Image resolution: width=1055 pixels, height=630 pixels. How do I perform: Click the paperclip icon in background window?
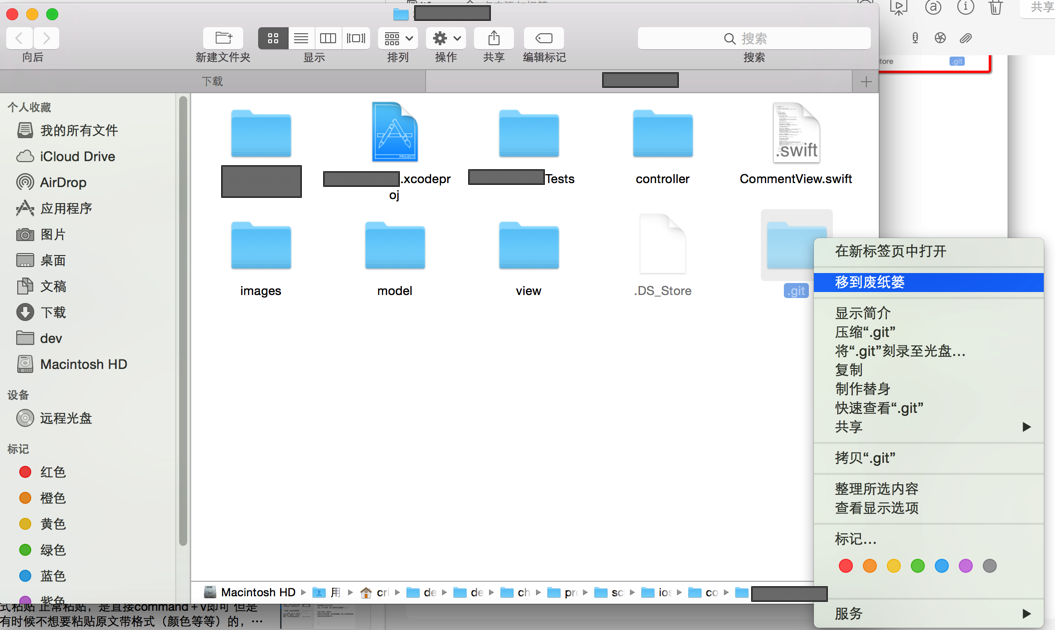[x=966, y=38]
